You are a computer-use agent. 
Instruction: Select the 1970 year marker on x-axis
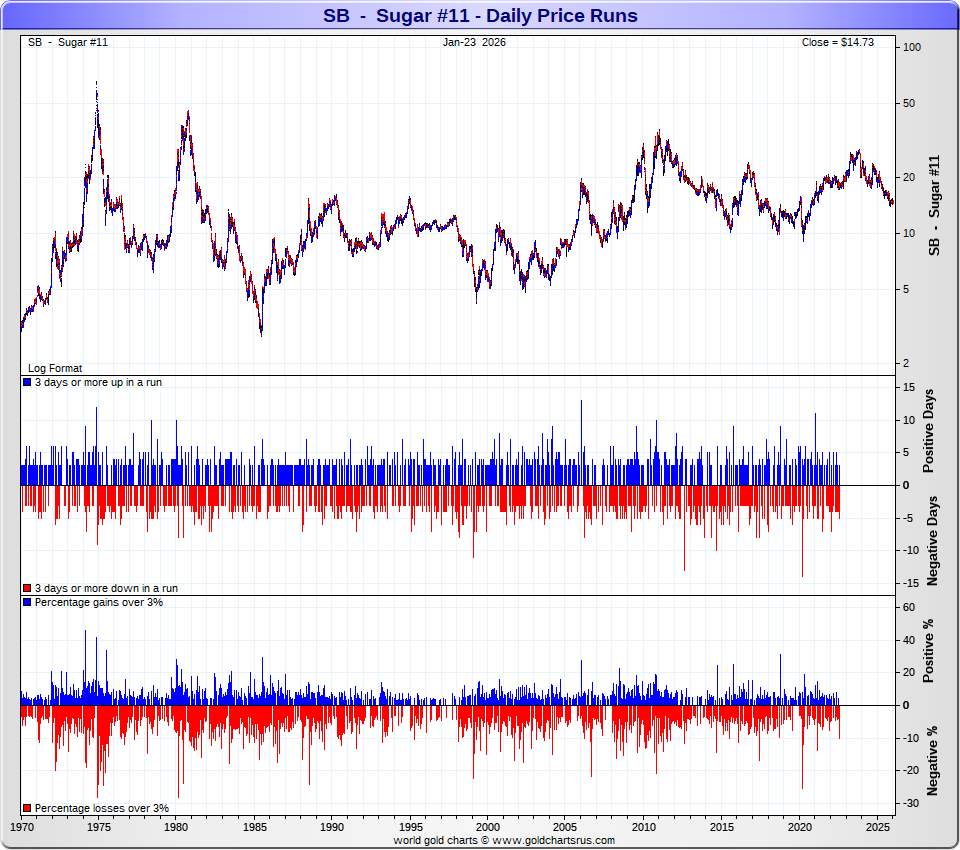[x=22, y=828]
